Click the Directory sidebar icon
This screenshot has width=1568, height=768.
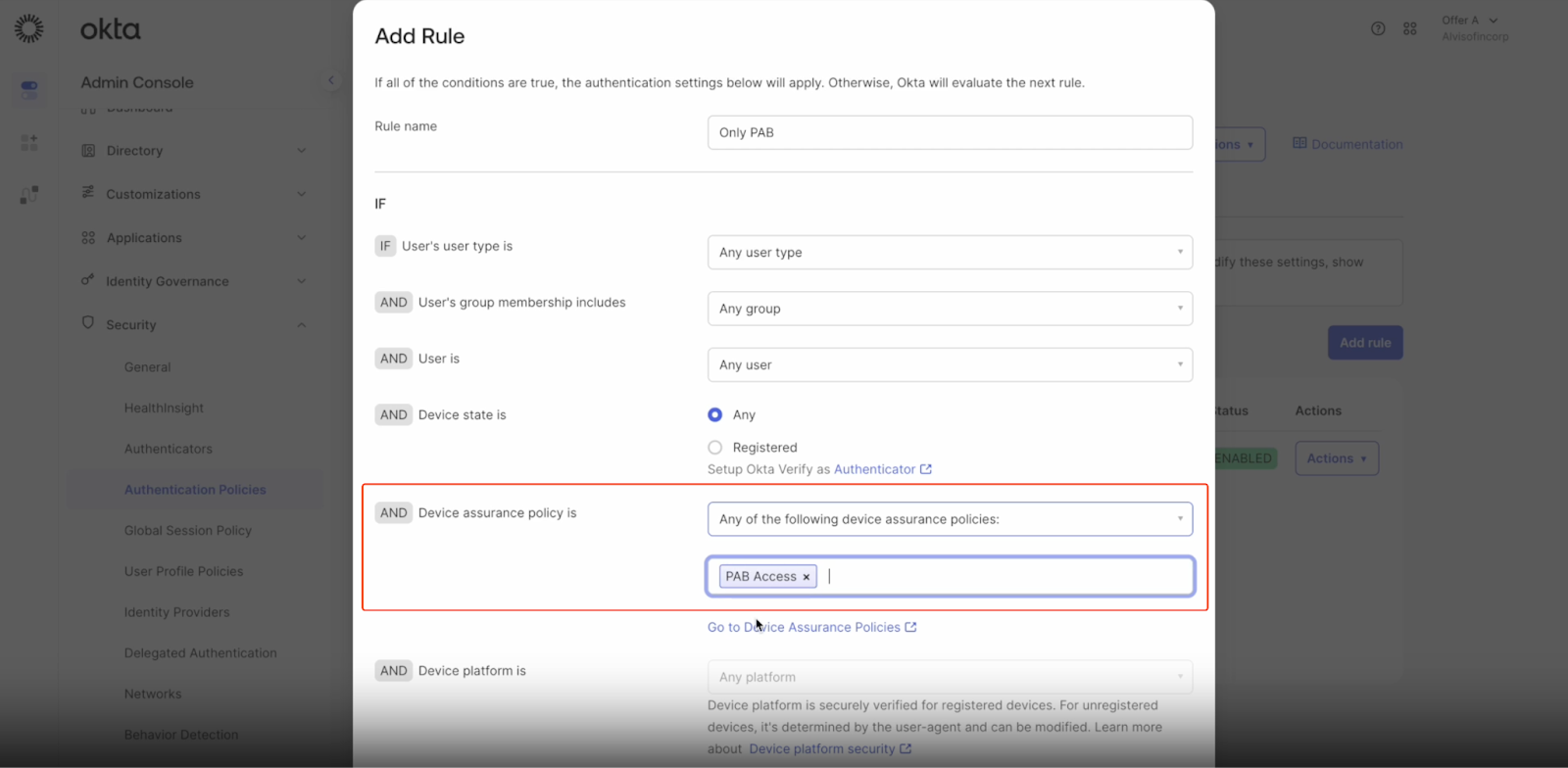tap(88, 151)
